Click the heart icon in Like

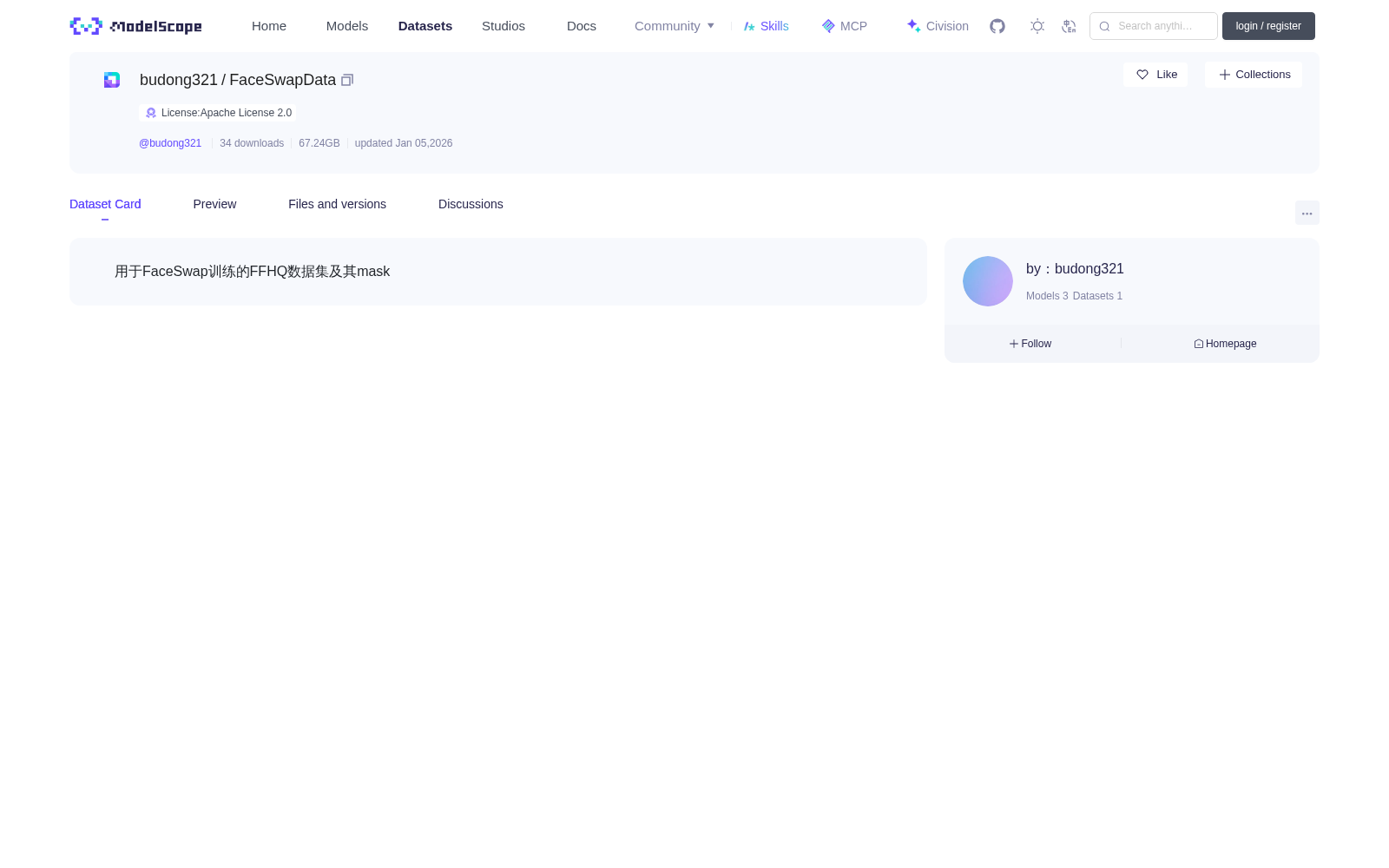1142,75
